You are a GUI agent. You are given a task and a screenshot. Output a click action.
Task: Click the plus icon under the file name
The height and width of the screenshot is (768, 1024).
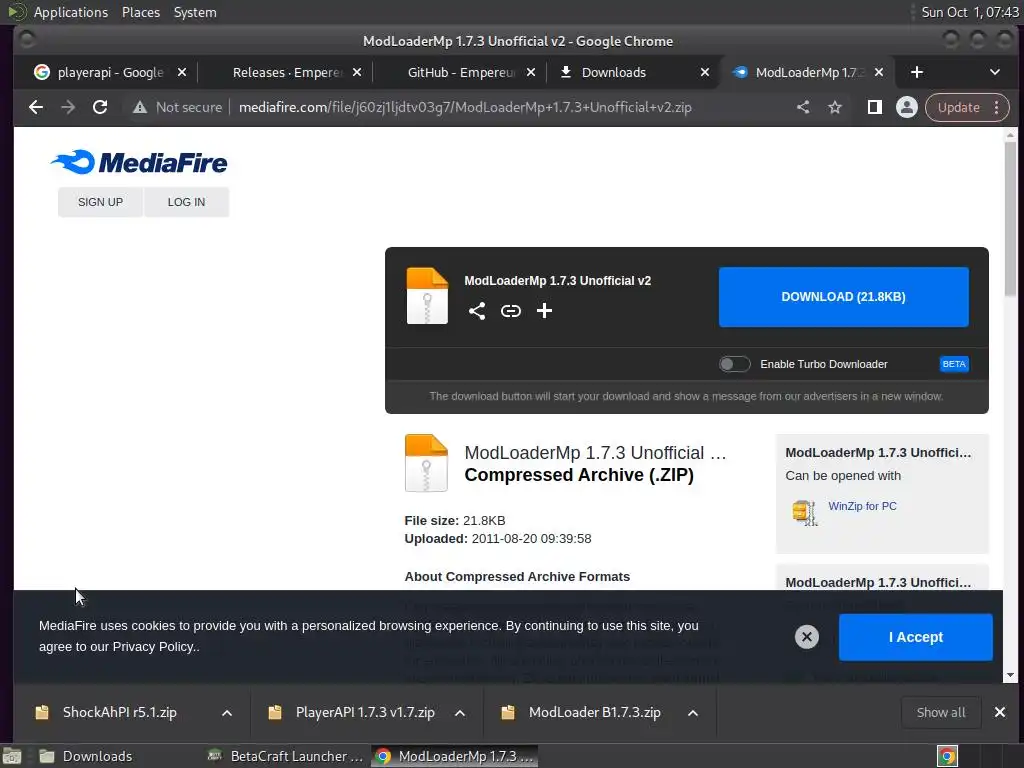coord(545,311)
